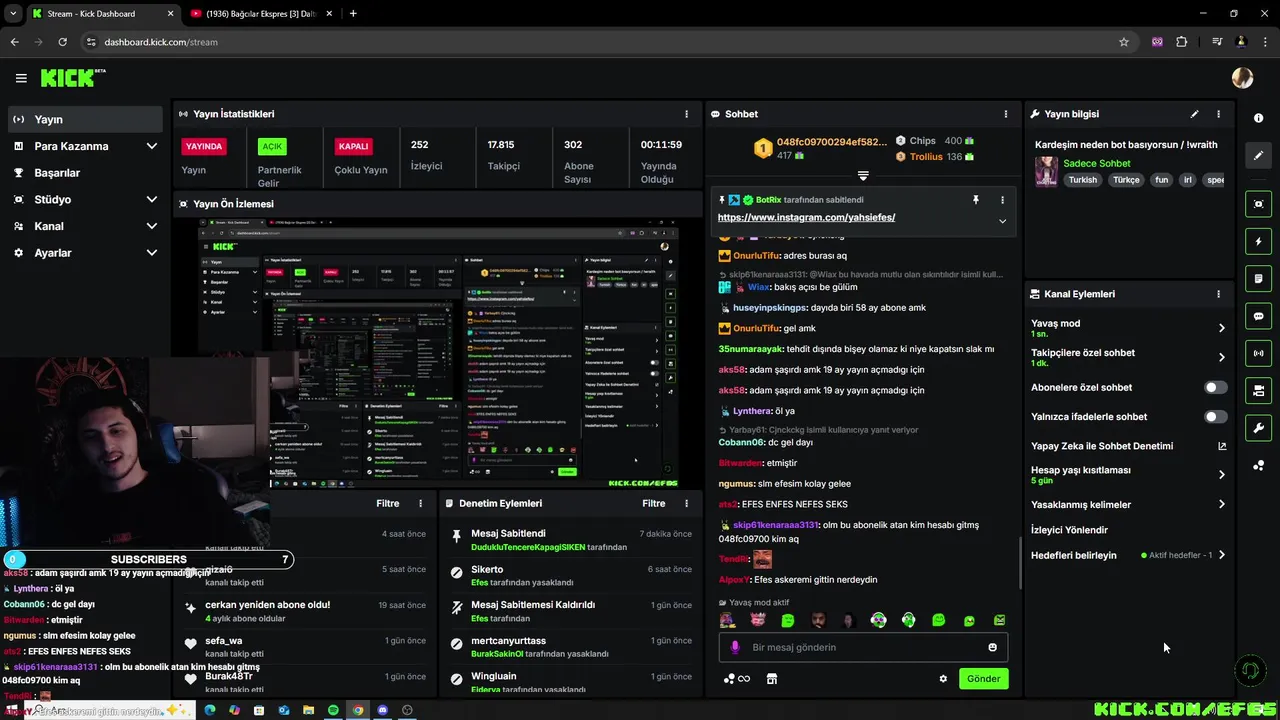Toggle Yalnızca ifadelerle sohbet switch
Viewport: 1280px width, 720px height.
pos(1215,416)
